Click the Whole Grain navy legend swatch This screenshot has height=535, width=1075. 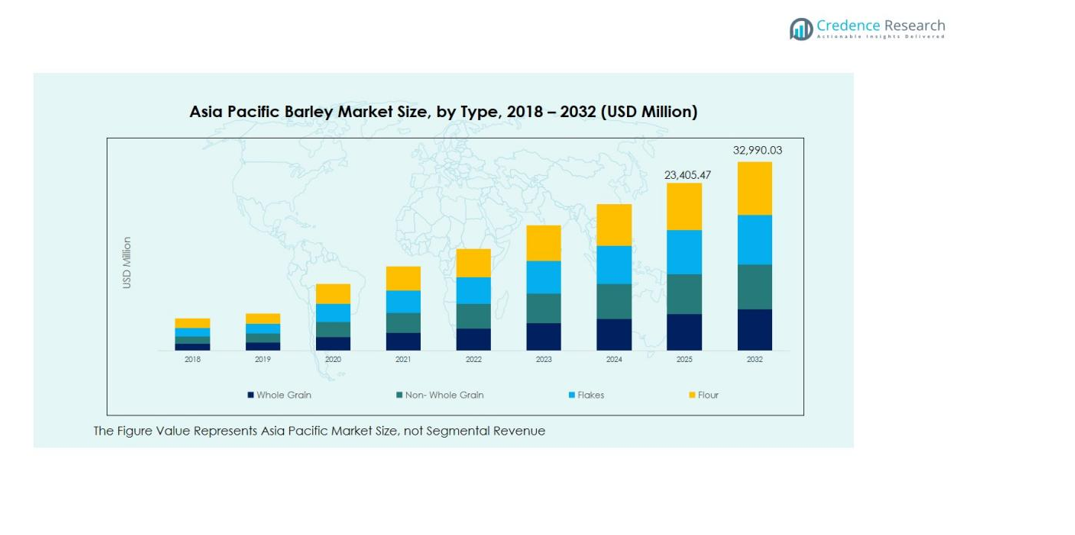coord(251,395)
